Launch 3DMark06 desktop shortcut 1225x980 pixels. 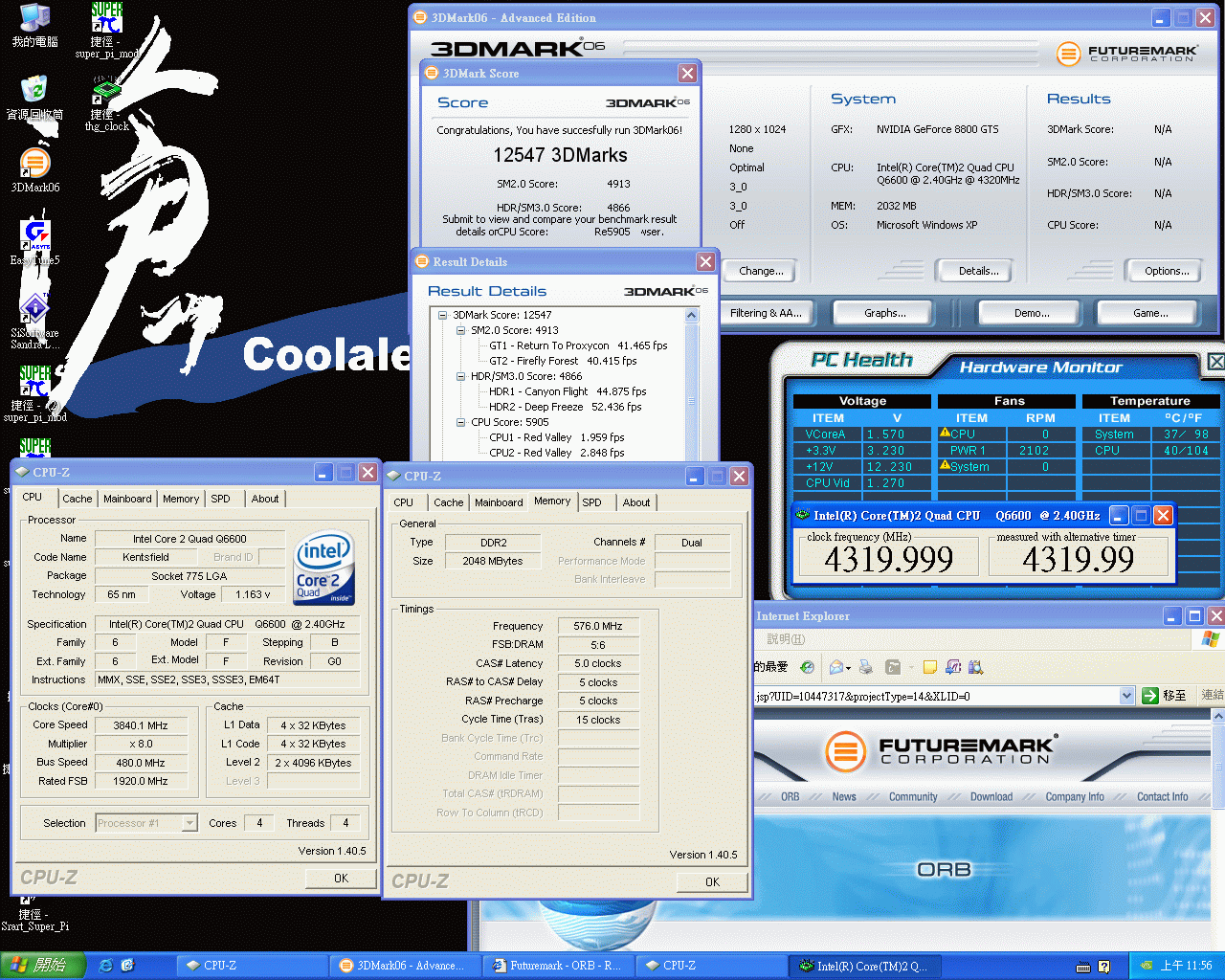coord(34,170)
